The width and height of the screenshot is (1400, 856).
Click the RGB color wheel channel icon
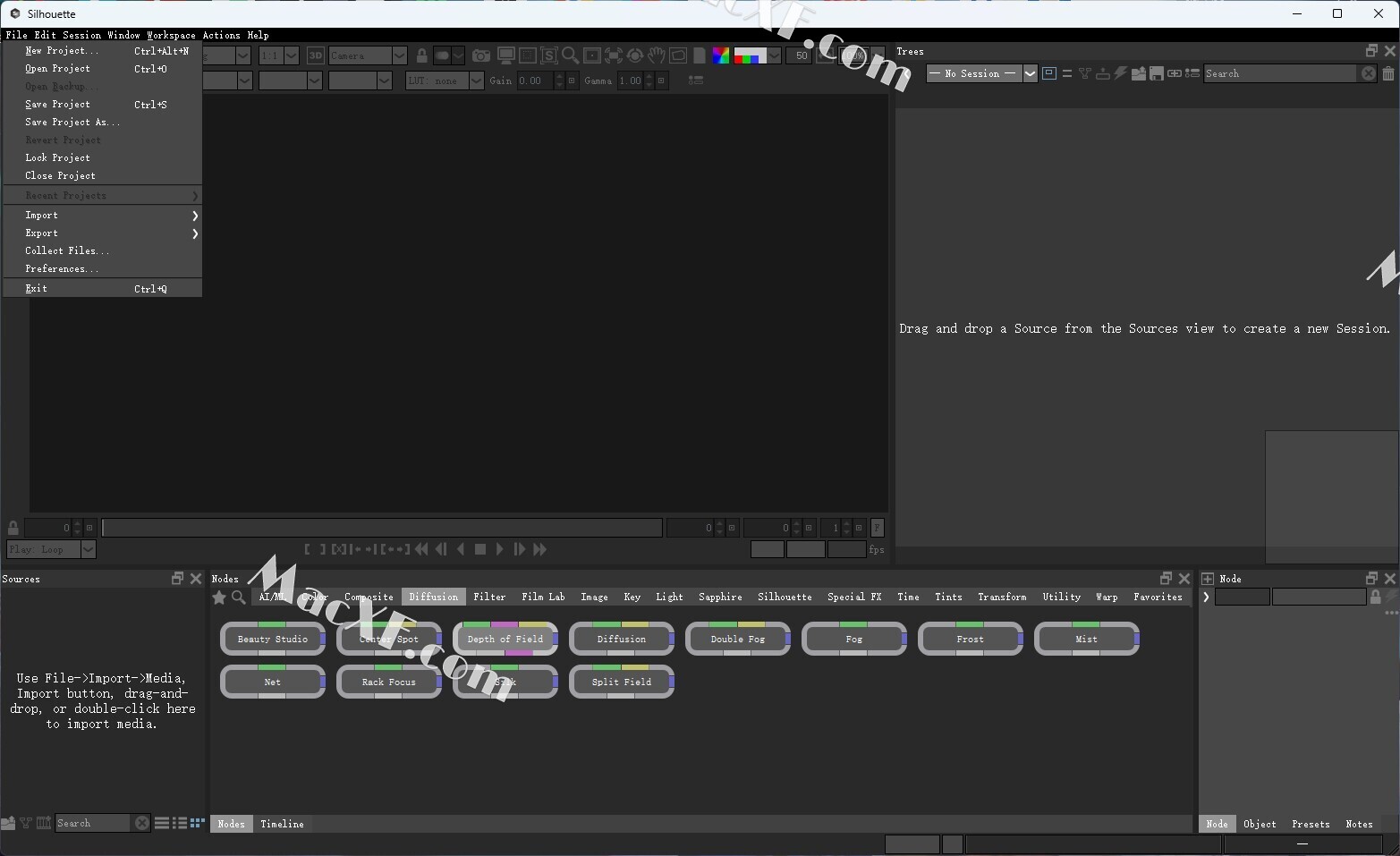721,55
